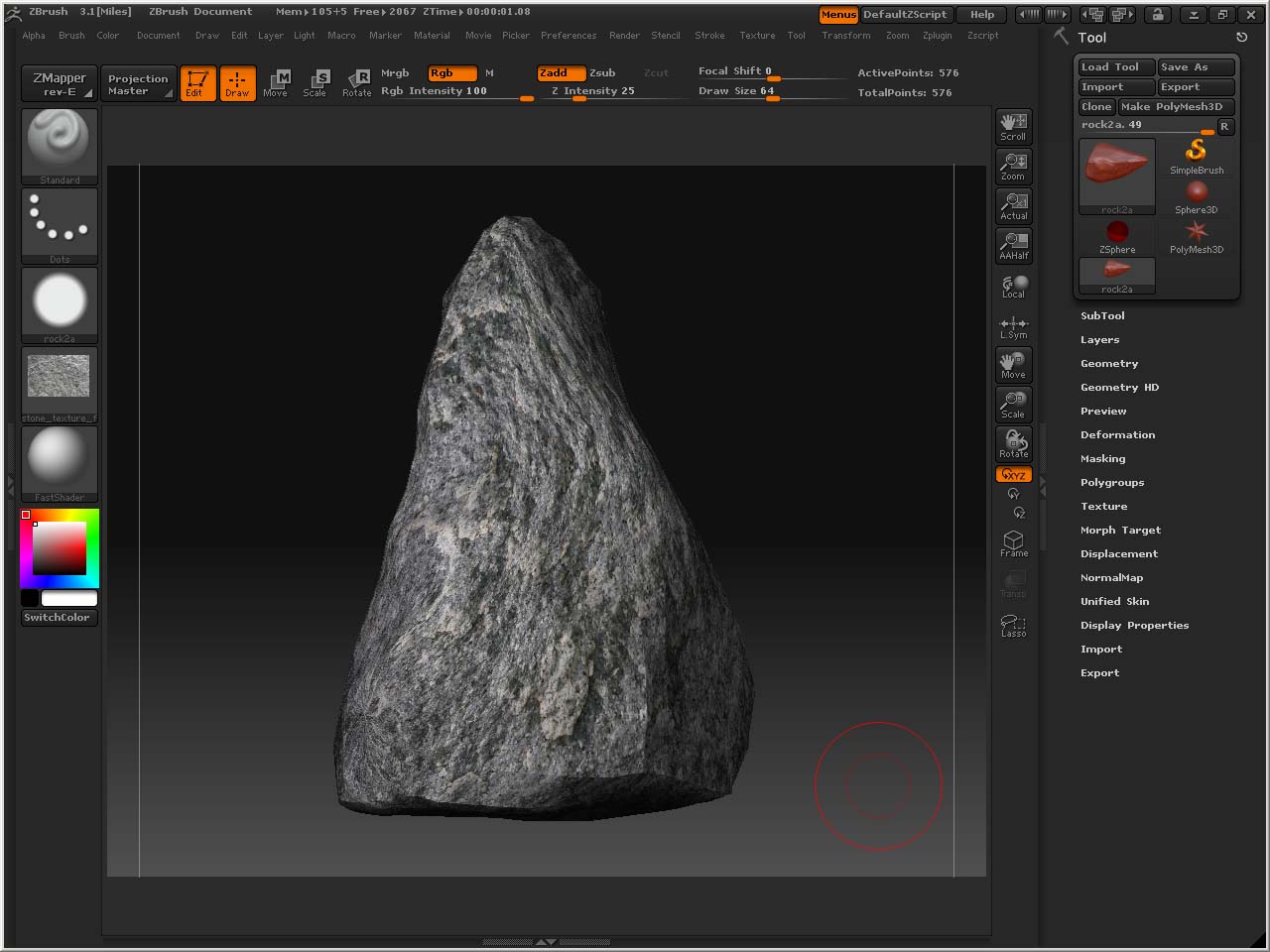
Task: Click the Scroll canvas navigation icon
Action: click(x=1013, y=127)
